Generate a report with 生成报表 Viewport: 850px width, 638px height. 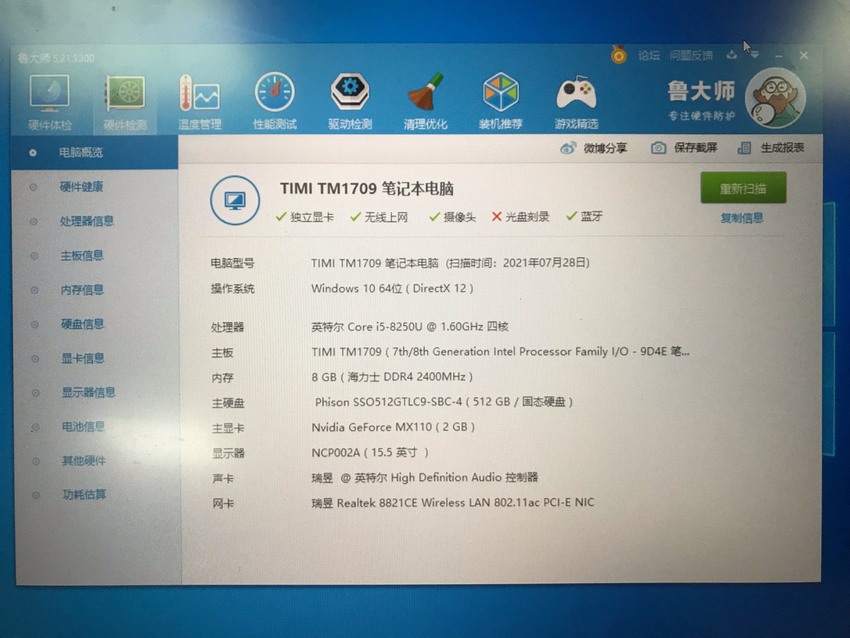coord(771,147)
